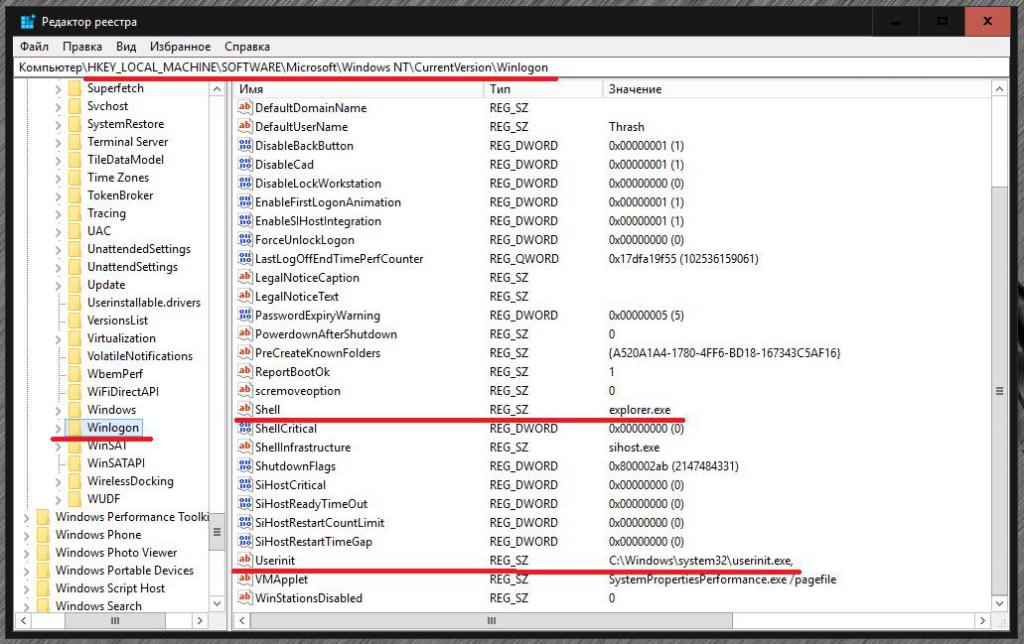Click values pane scroll right arrow
The width and height of the screenshot is (1024, 644).
click(x=982, y=620)
